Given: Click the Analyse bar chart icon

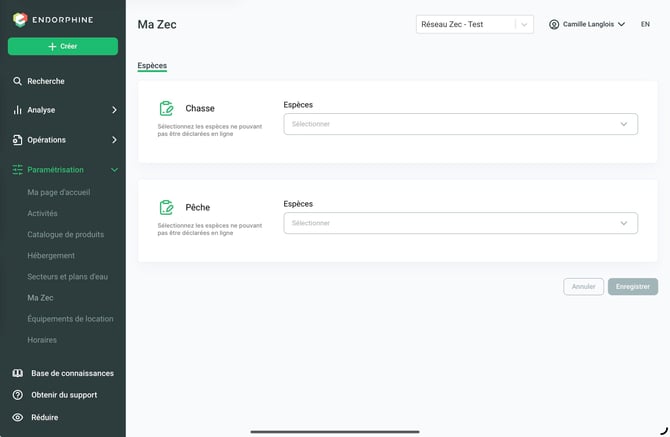Looking at the screenshot, I should tap(17, 110).
